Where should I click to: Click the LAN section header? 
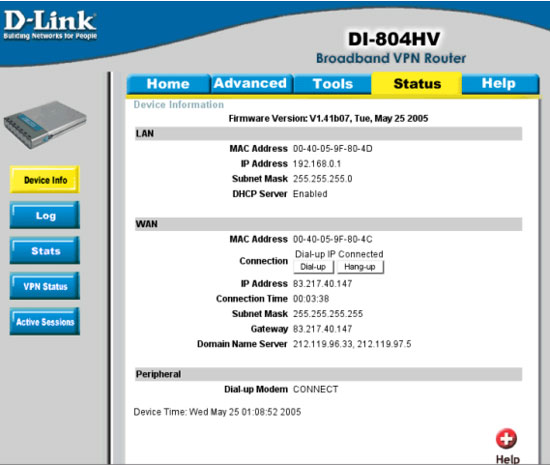(x=329, y=134)
